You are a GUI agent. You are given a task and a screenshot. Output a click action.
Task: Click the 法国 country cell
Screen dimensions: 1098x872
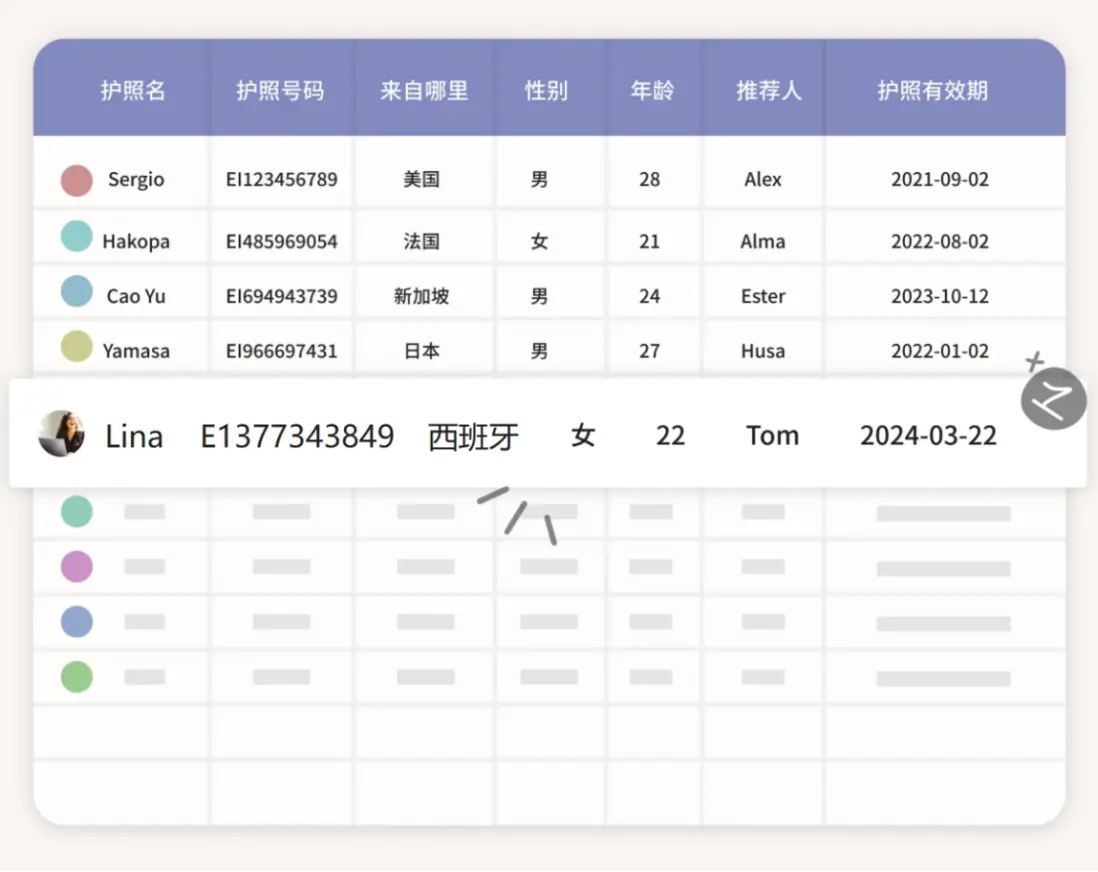(422, 242)
